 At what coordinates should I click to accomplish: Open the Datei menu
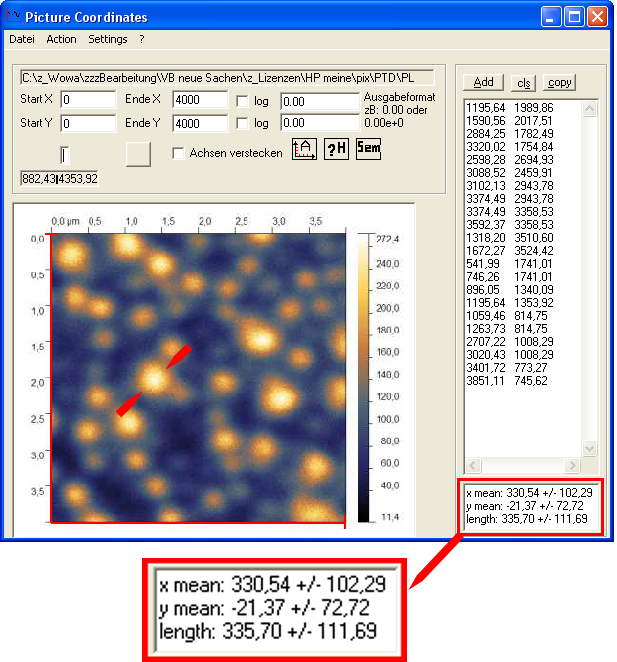click(22, 39)
